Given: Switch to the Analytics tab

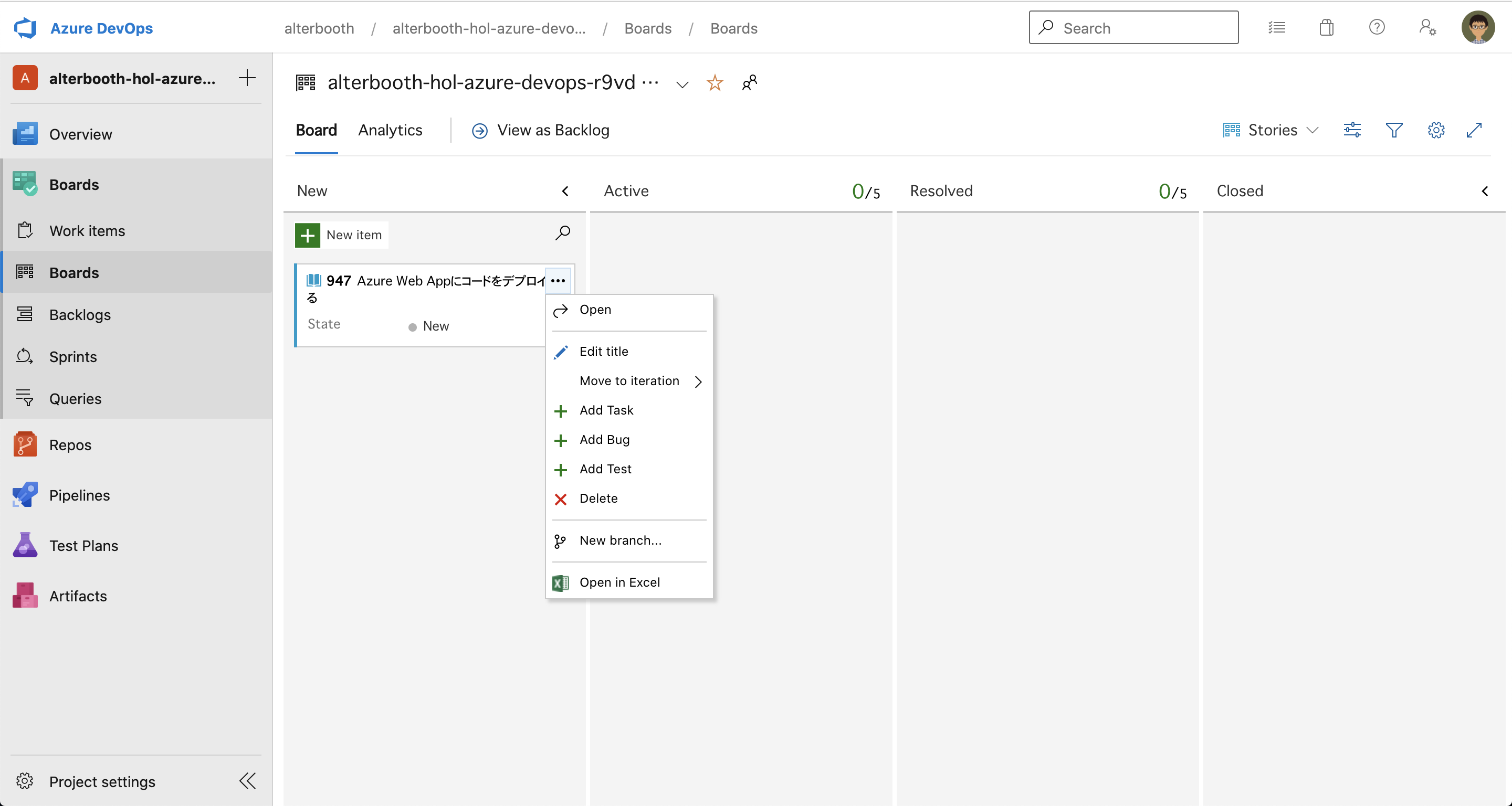Looking at the screenshot, I should (x=390, y=130).
